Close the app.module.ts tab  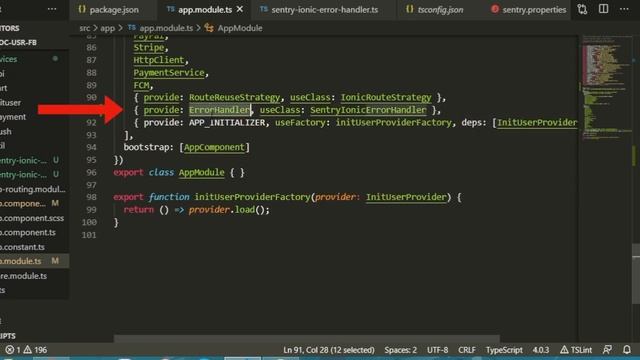pos(240,9)
